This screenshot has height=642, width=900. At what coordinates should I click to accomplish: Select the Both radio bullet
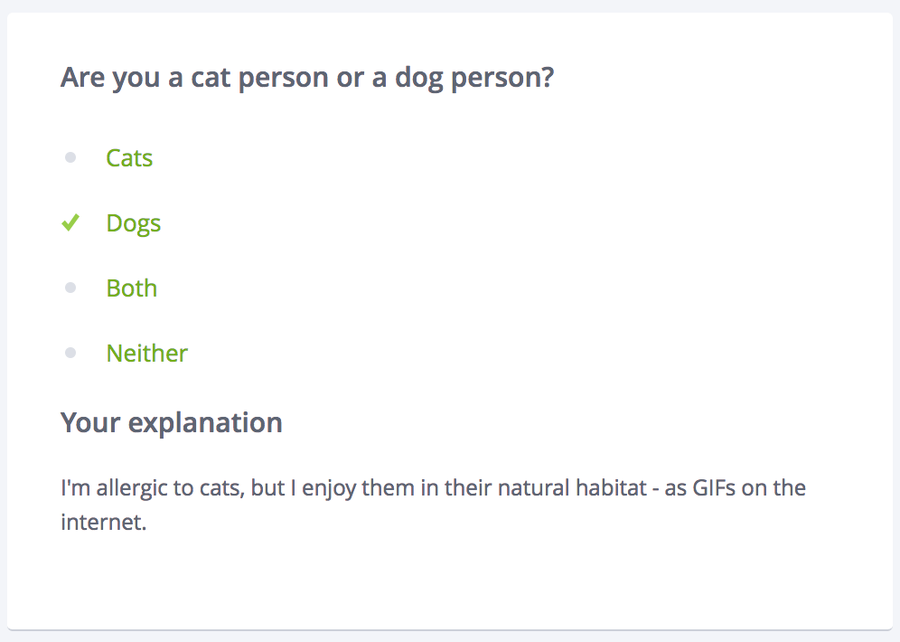pos(70,288)
